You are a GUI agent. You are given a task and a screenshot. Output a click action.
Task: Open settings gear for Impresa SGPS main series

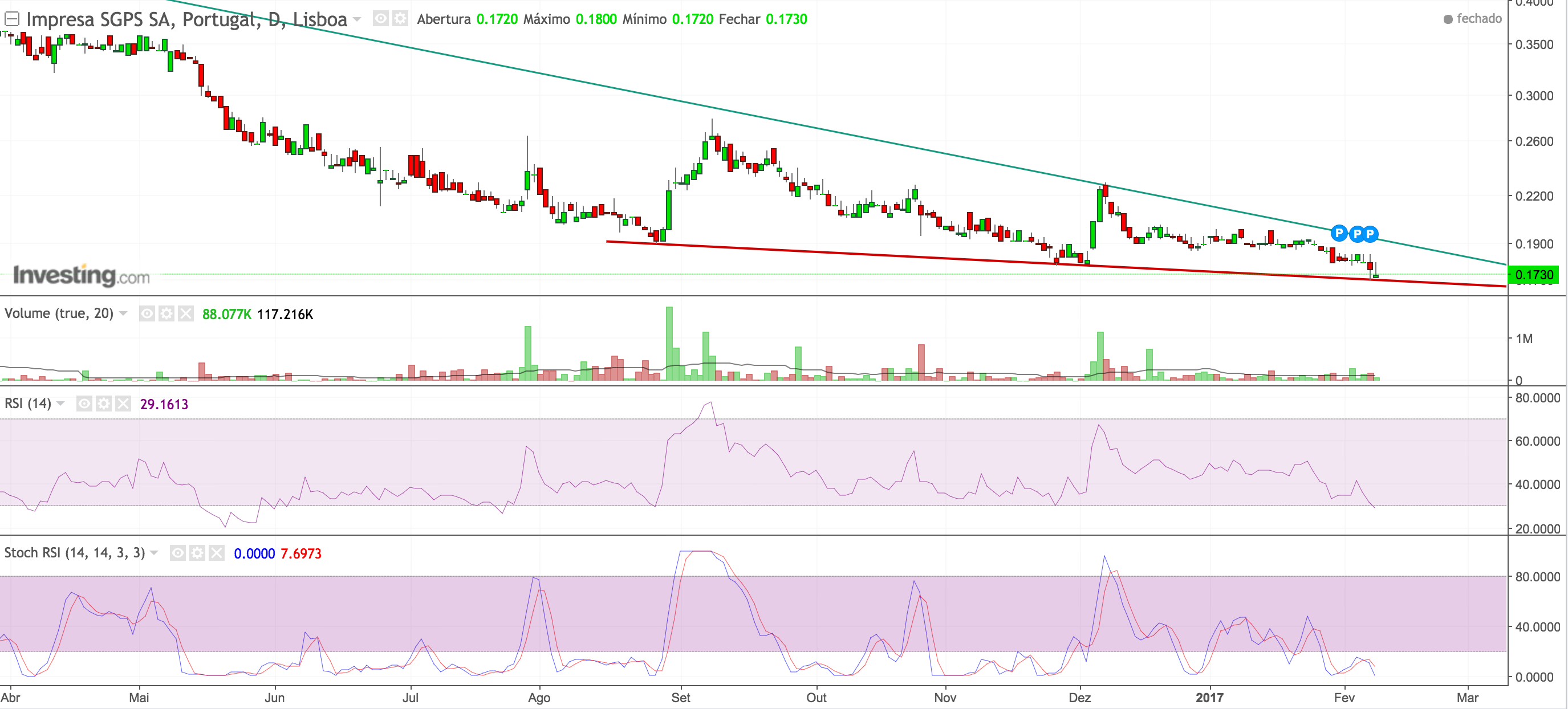(x=400, y=19)
